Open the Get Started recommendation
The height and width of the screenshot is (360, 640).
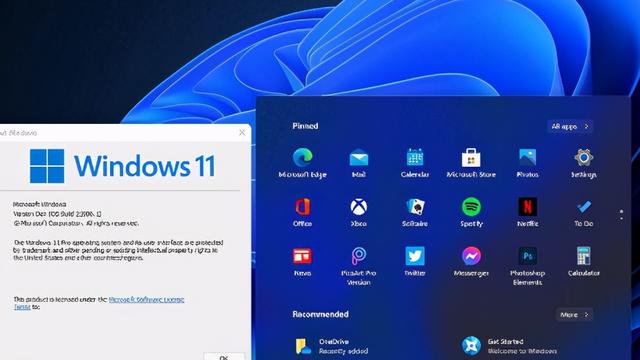[x=509, y=346]
